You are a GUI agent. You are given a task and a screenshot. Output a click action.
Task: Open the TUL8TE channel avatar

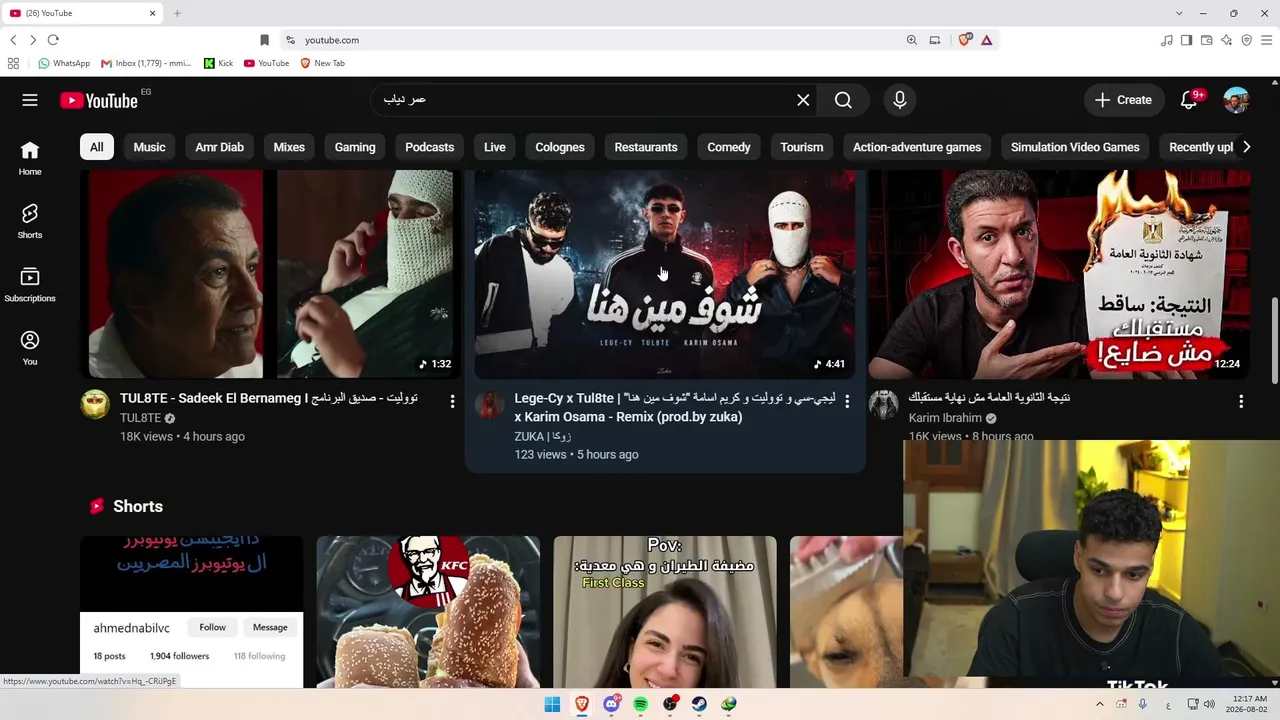[95, 404]
